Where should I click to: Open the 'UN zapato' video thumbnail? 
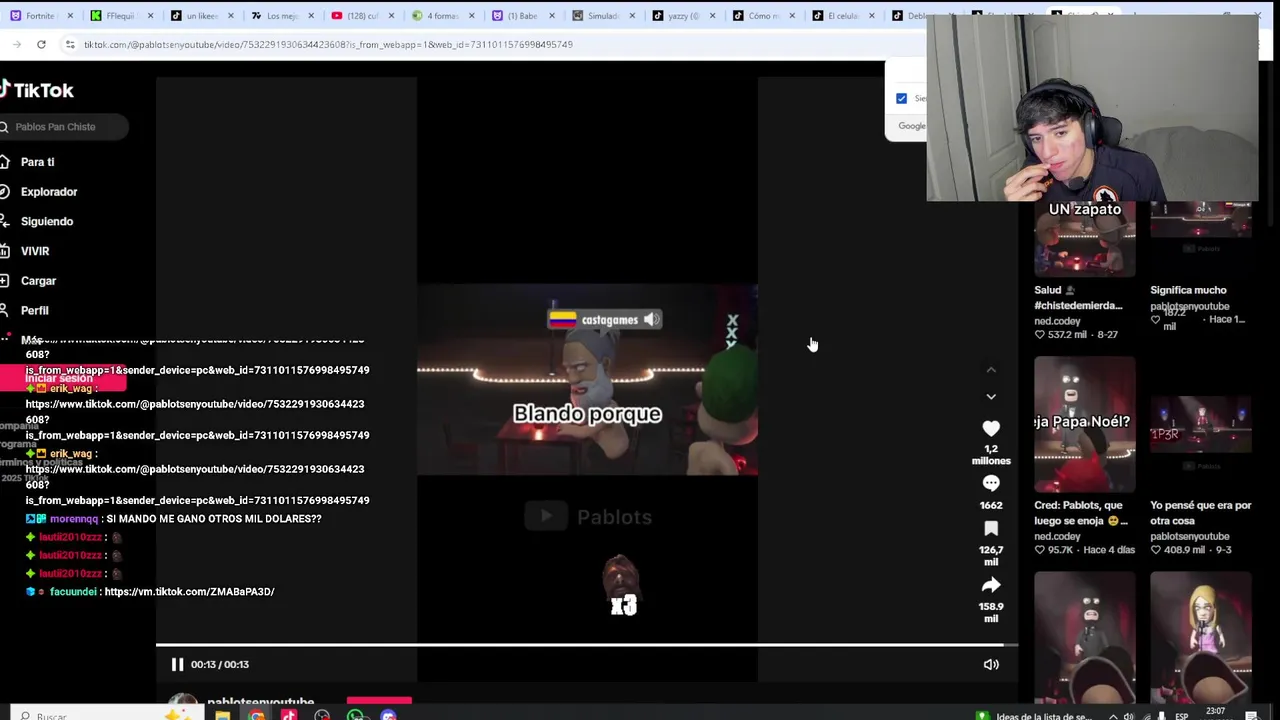(1085, 239)
